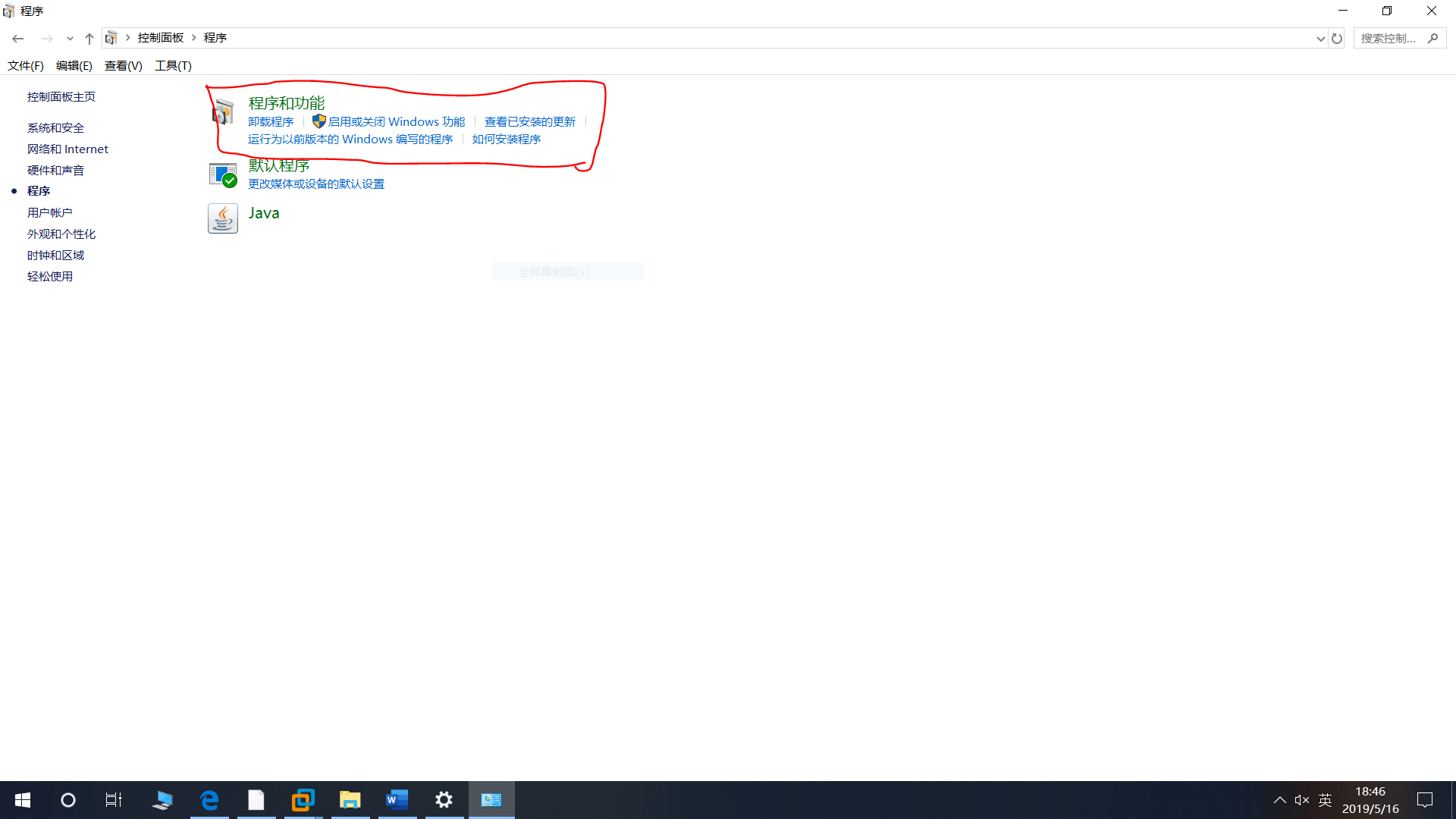Open Settings gear in taskbar
The height and width of the screenshot is (819, 1456).
coord(444,800)
